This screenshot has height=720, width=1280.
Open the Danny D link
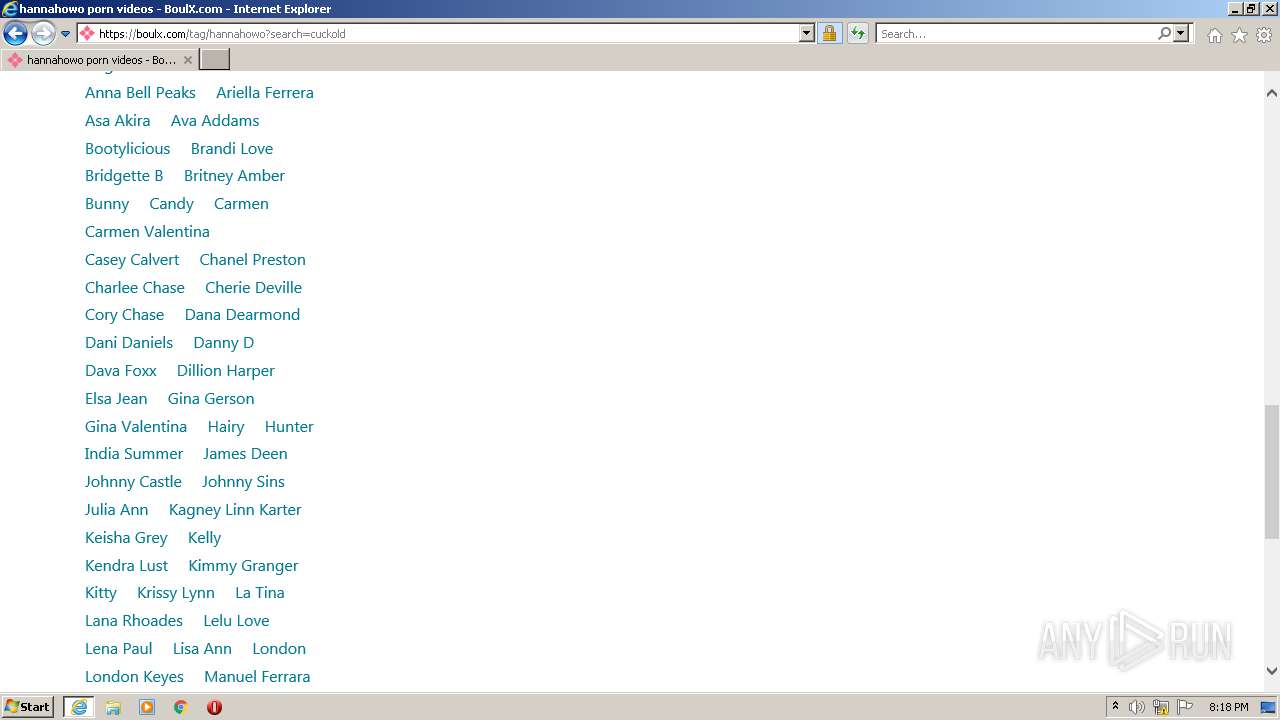224,342
